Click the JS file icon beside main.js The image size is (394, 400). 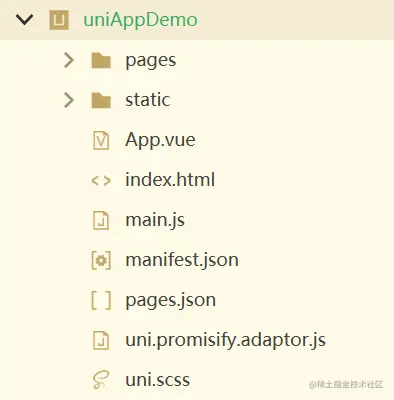pos(101,220)
